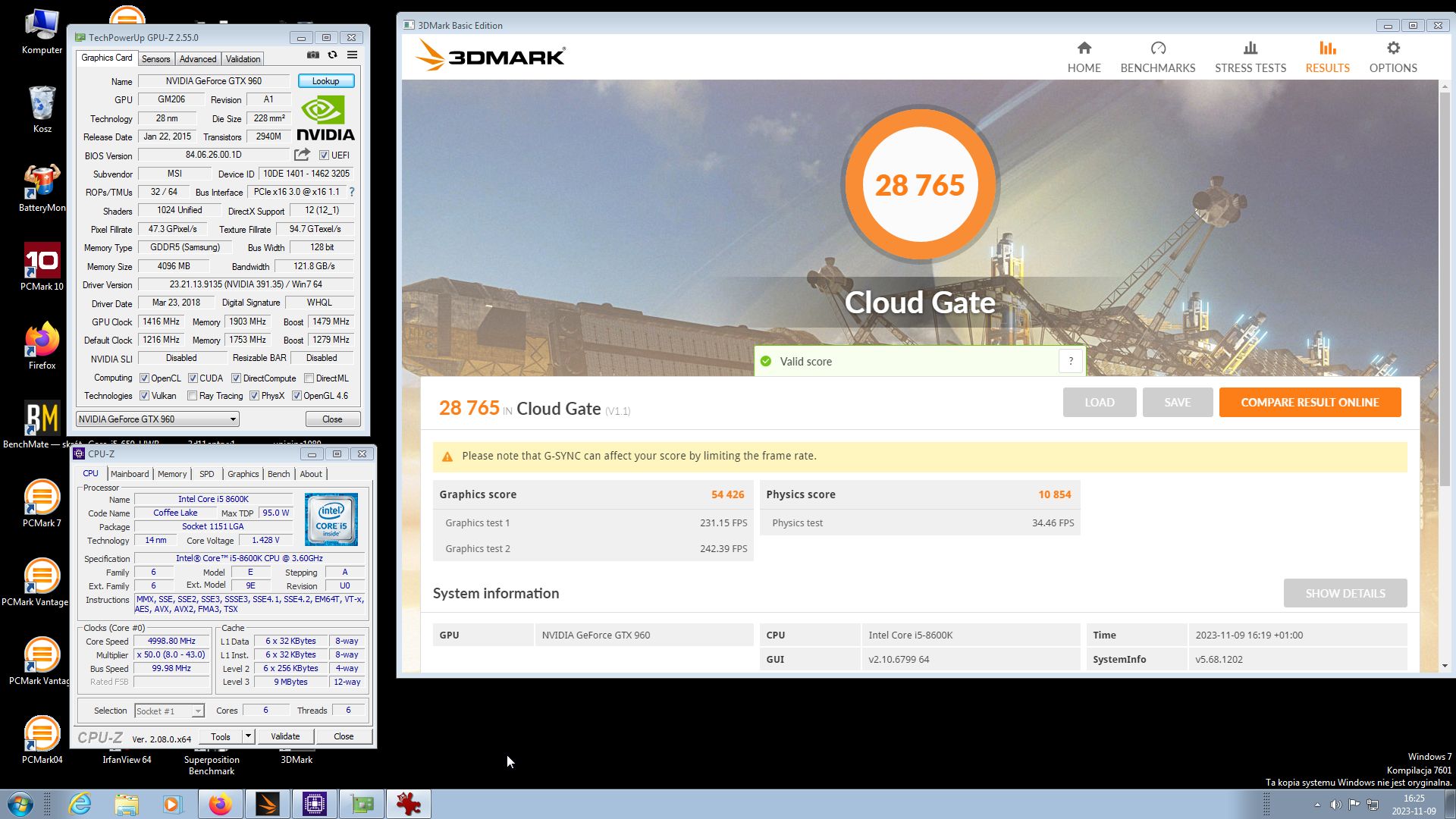The width and height of the screenshot is (1456, 819).
Task: Toggle the OpenGL 4.6 checkbox
Action: [x=297, y=396]
